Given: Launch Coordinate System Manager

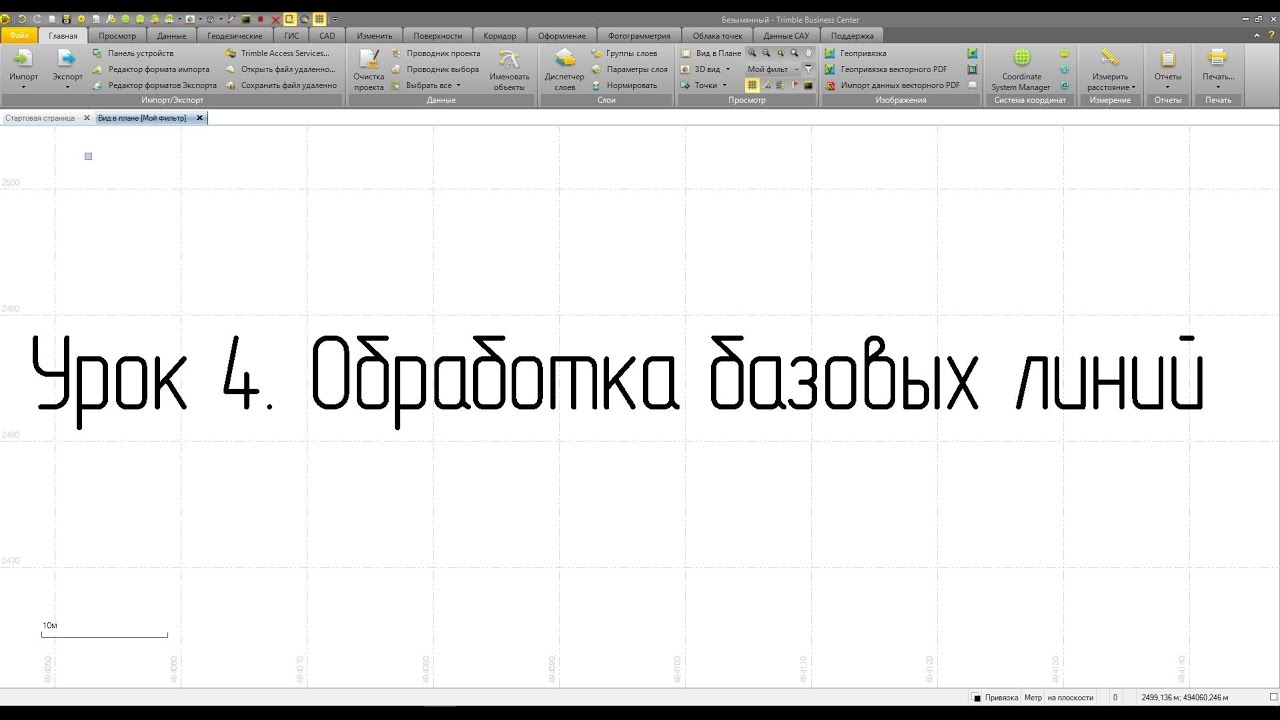Looking at the screenshot, I should tap(1021, 70).
